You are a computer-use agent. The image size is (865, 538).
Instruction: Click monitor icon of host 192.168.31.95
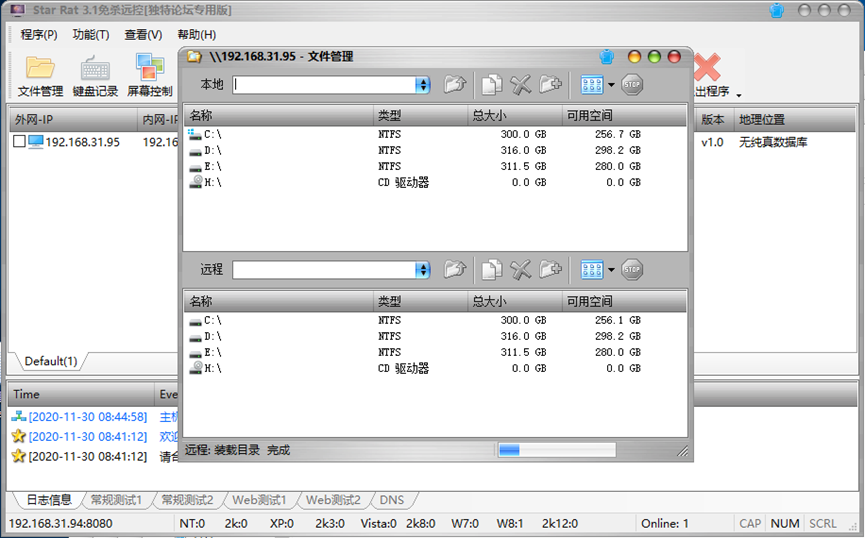pyautogui.click(x=35, y=142)
